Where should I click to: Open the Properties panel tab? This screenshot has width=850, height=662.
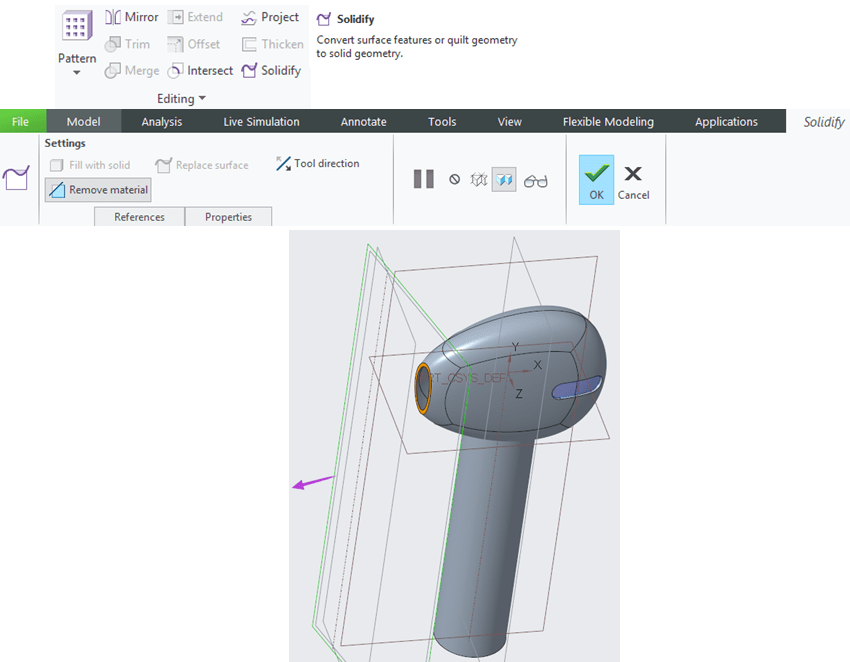tap(228, 217)
